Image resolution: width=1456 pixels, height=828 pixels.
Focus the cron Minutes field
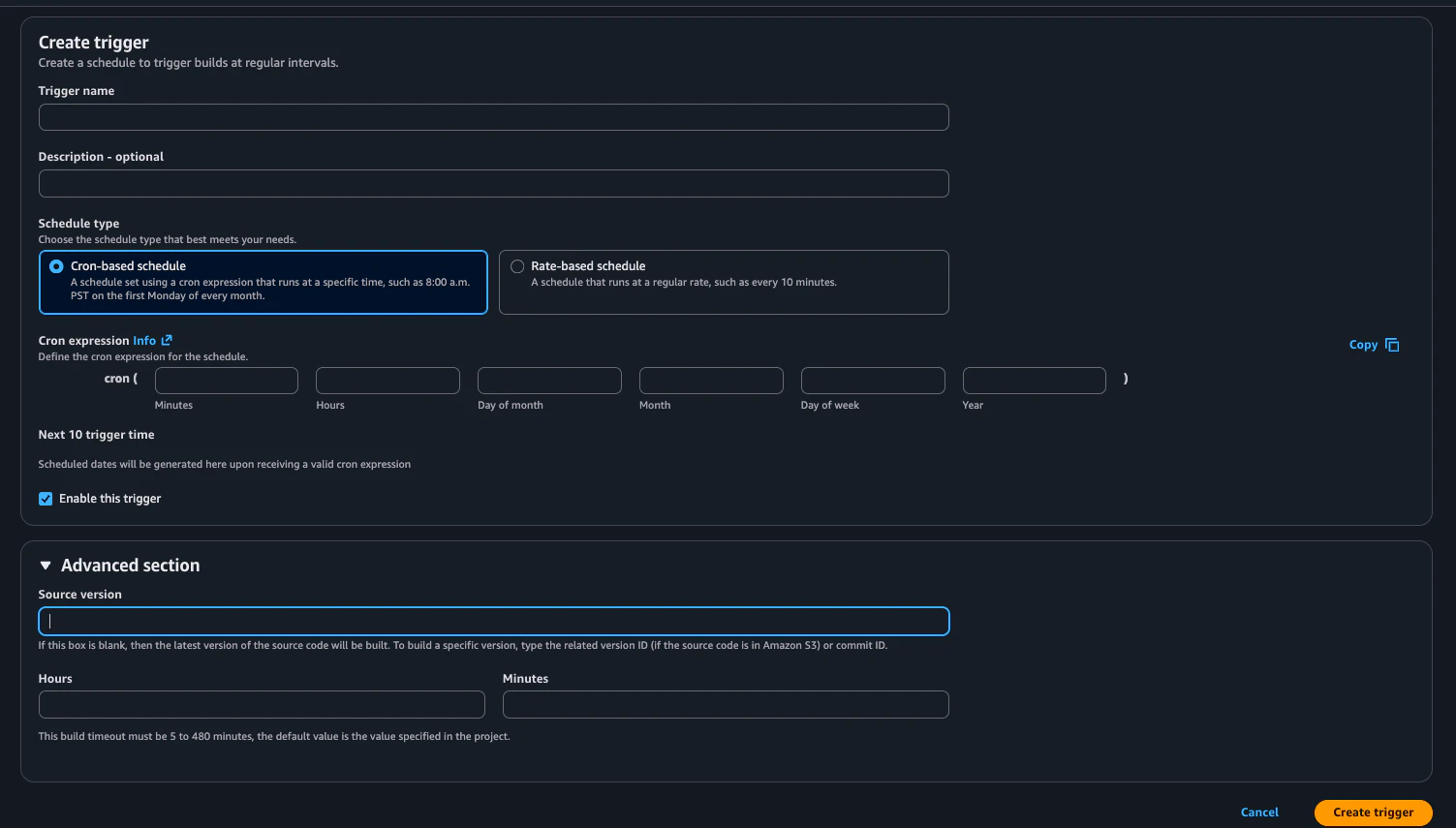pos(227,381)
